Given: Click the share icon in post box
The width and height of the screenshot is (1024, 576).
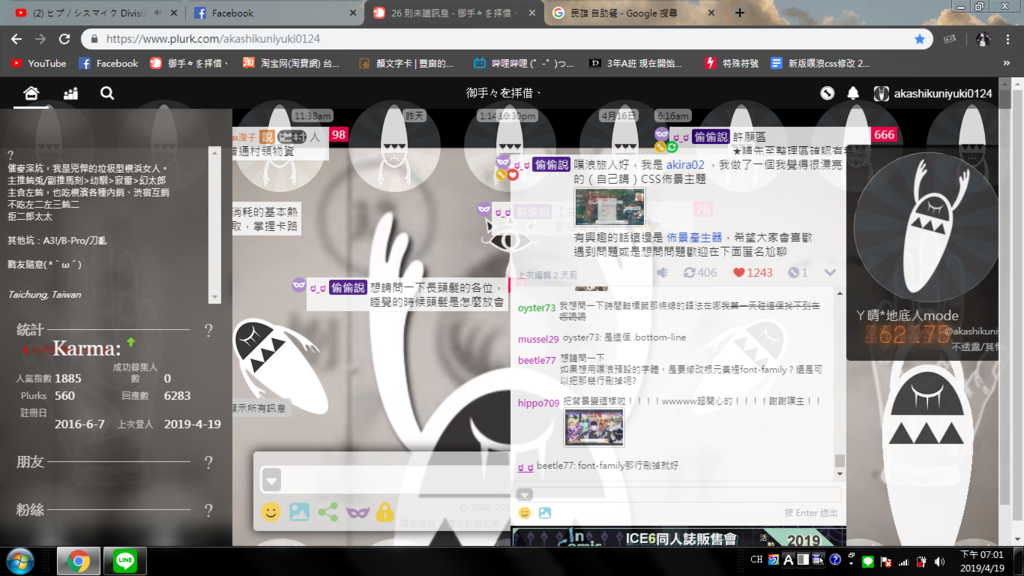Looking at the screenshot, I should (328, 511).
